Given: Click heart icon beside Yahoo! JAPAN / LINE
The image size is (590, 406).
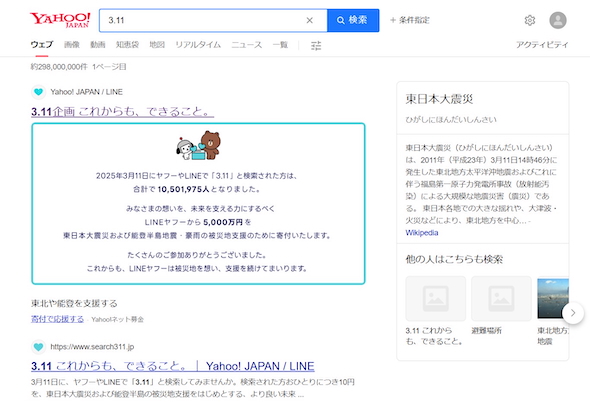Looking at the screenshot, I should pos(38,92).
